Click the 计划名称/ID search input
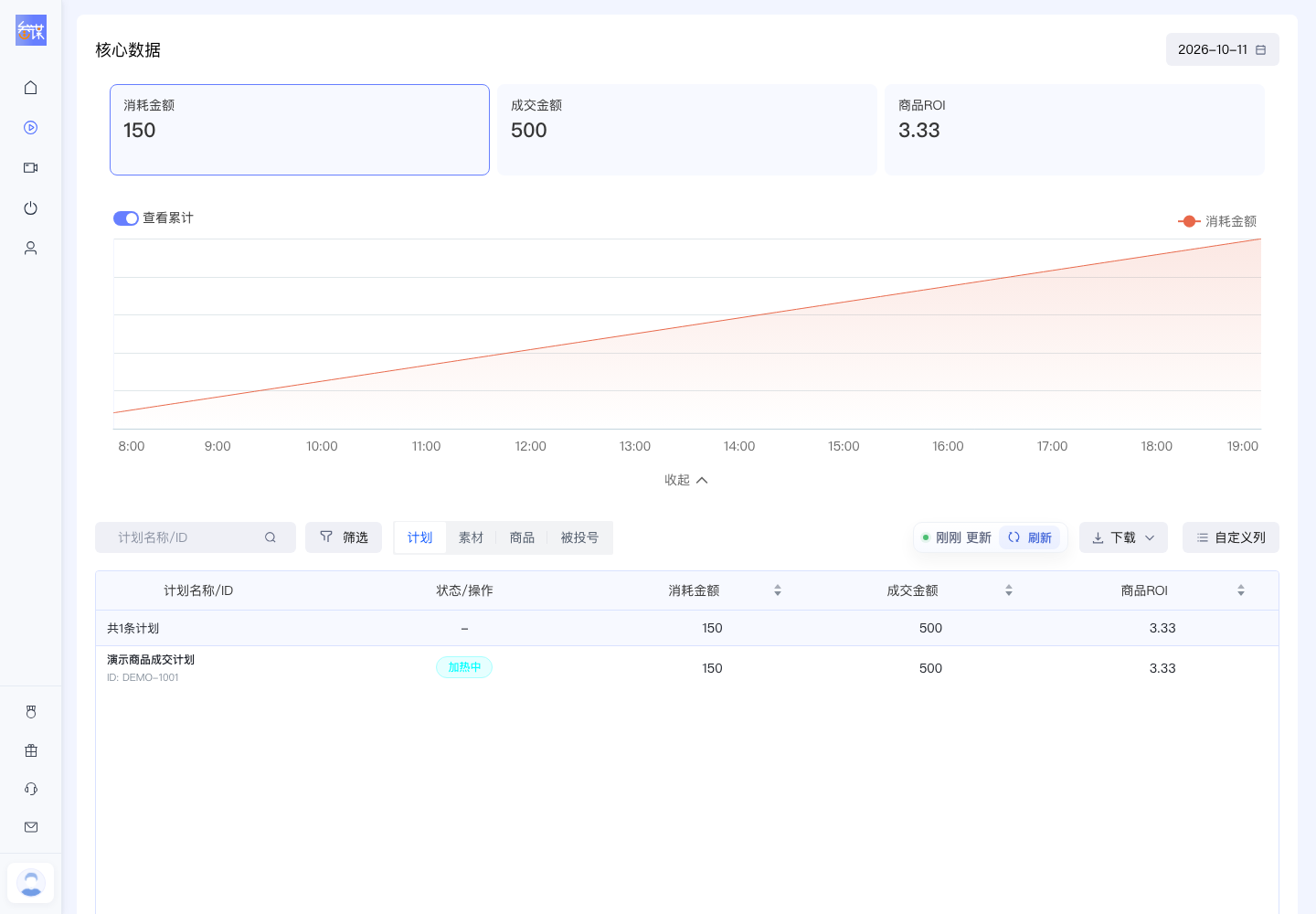The width and height of the screenshot is (1316, 914). tap(196, 537)
